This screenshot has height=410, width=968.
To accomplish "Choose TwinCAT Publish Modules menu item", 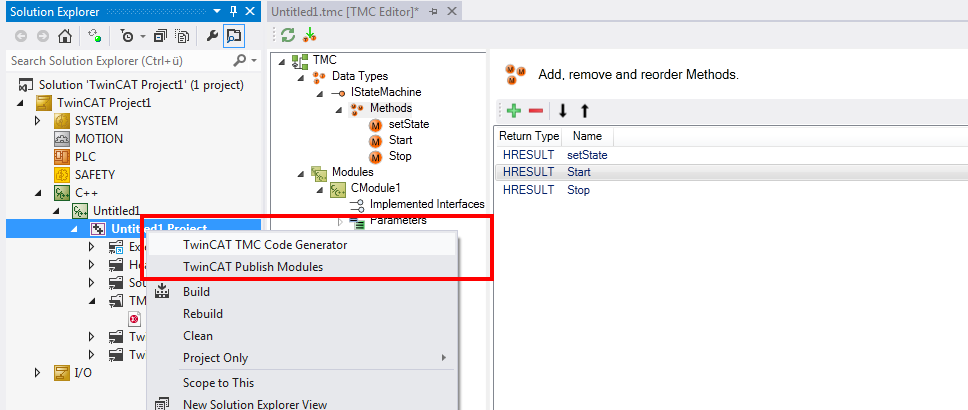I will point(302,267).
